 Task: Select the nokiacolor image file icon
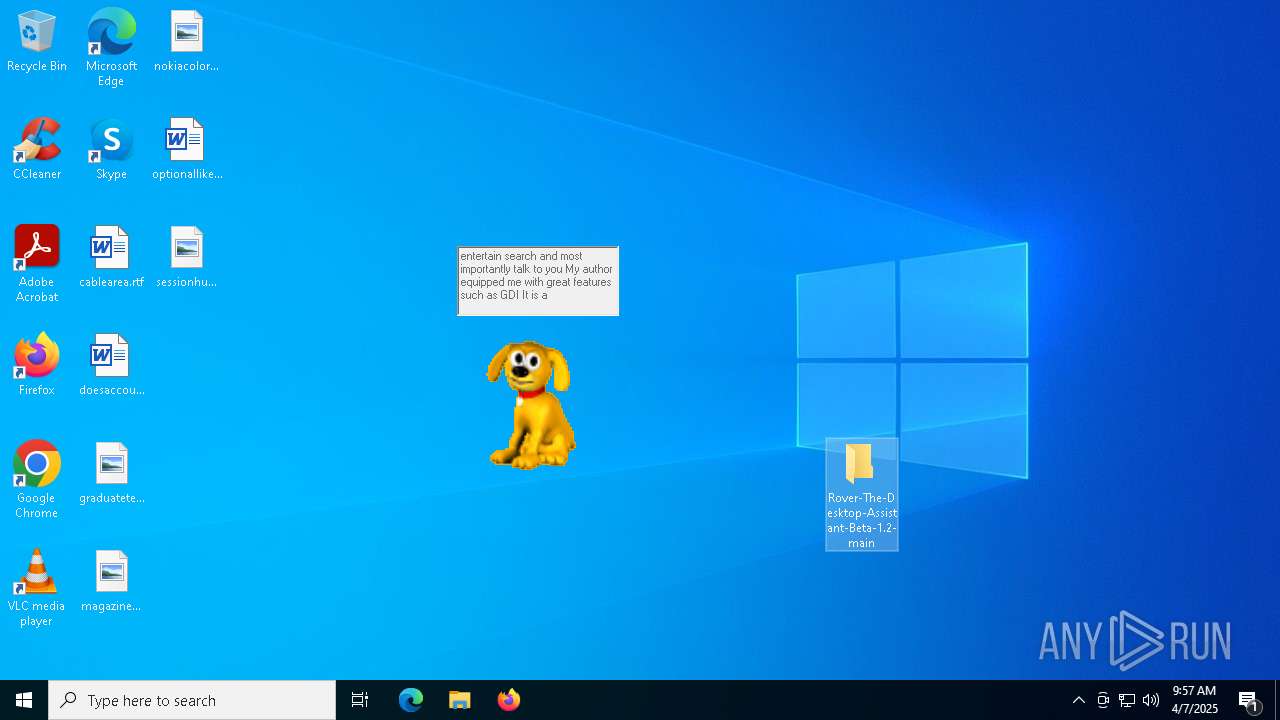[x=186, y=42]
